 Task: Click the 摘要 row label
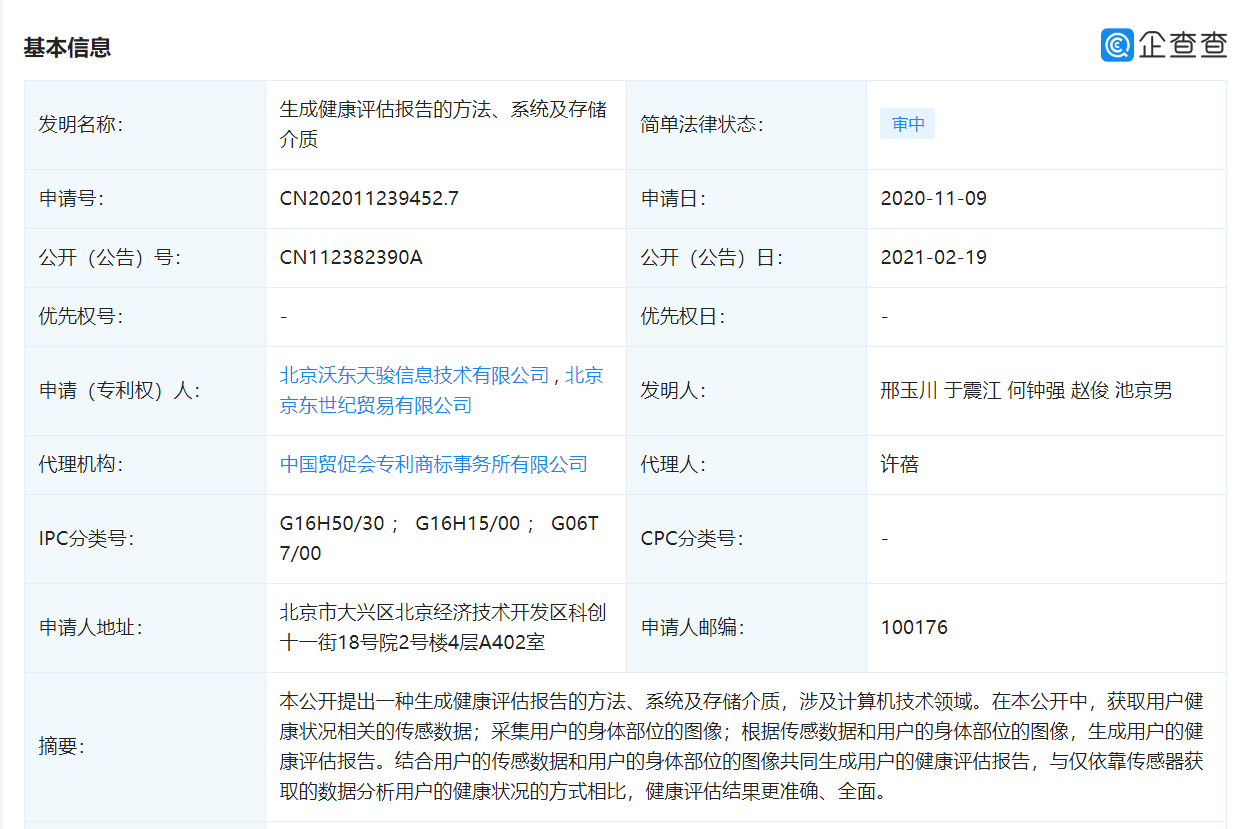tap(61, 747)
